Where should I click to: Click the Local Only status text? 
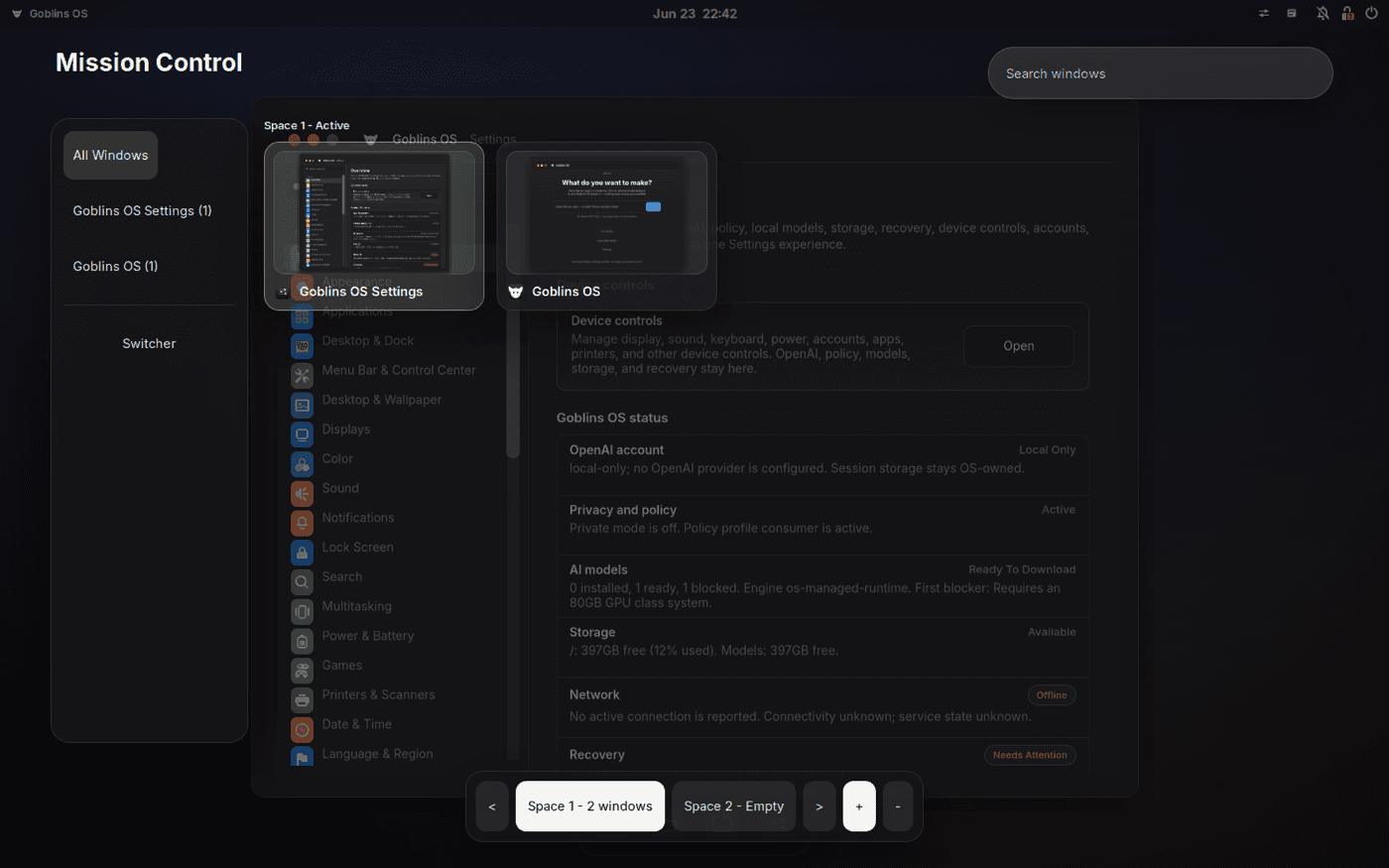[x=1047, y=450]
